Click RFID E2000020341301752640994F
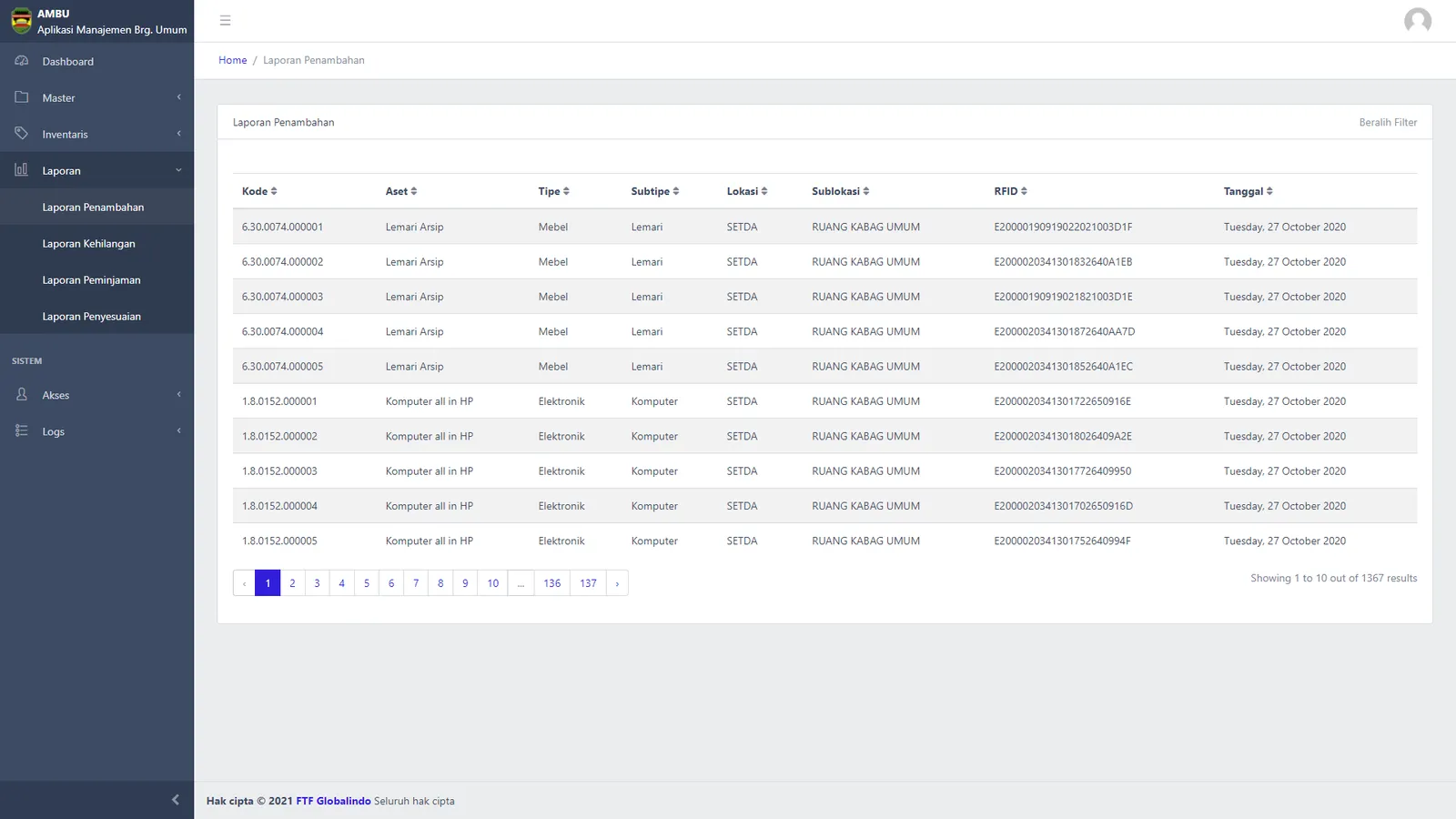This screenshot has width=1456, height=819. (1062, 541)
